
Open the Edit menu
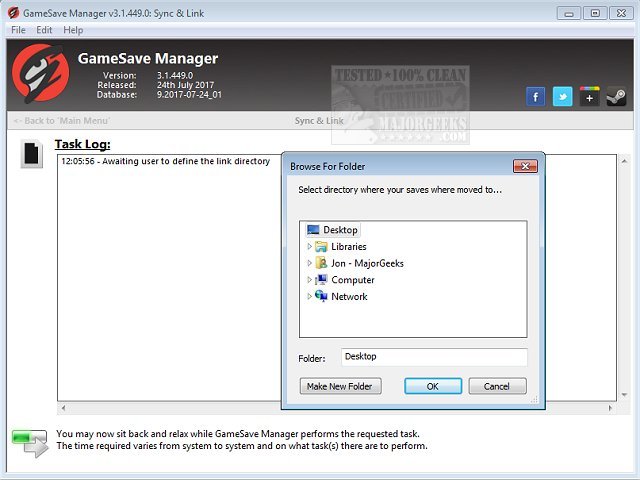pyautogui.click(x=44, y=30)
